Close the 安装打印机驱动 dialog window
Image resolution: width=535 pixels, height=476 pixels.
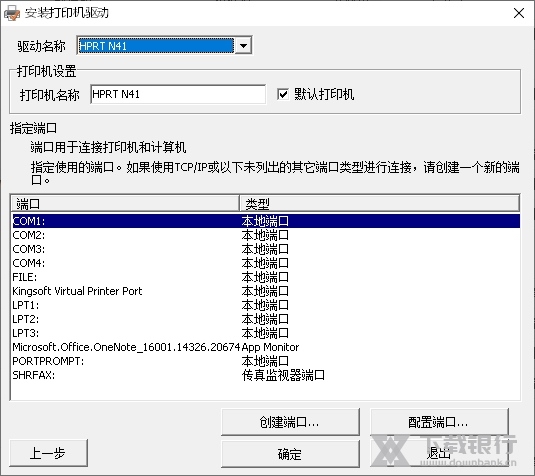pos(519,13)
